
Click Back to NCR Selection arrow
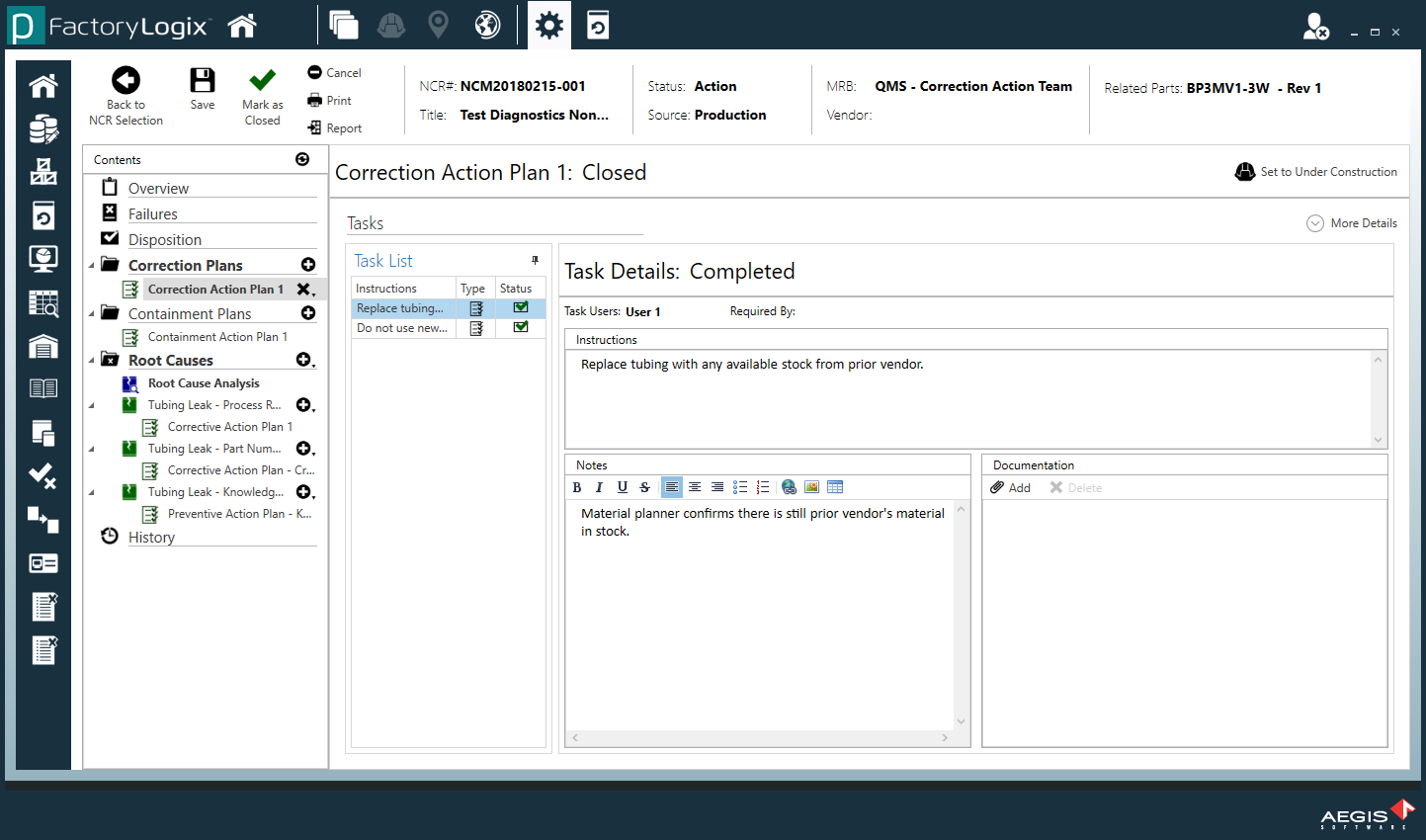coord(126,81)
